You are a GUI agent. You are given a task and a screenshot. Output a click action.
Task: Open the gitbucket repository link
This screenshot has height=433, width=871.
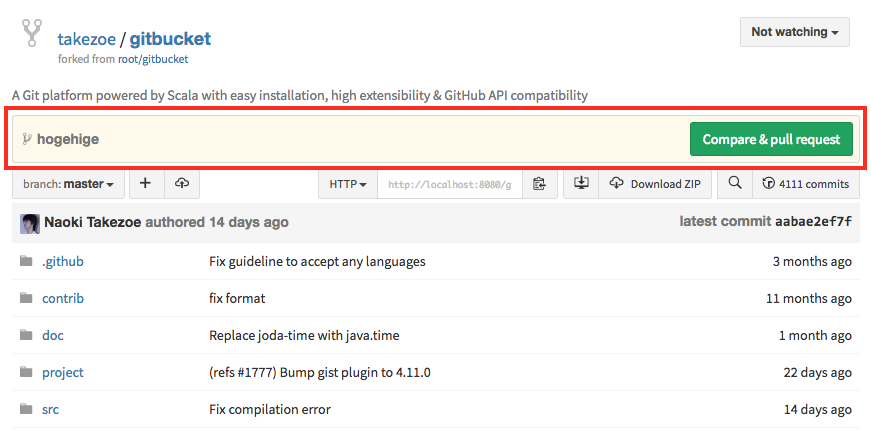170,39
